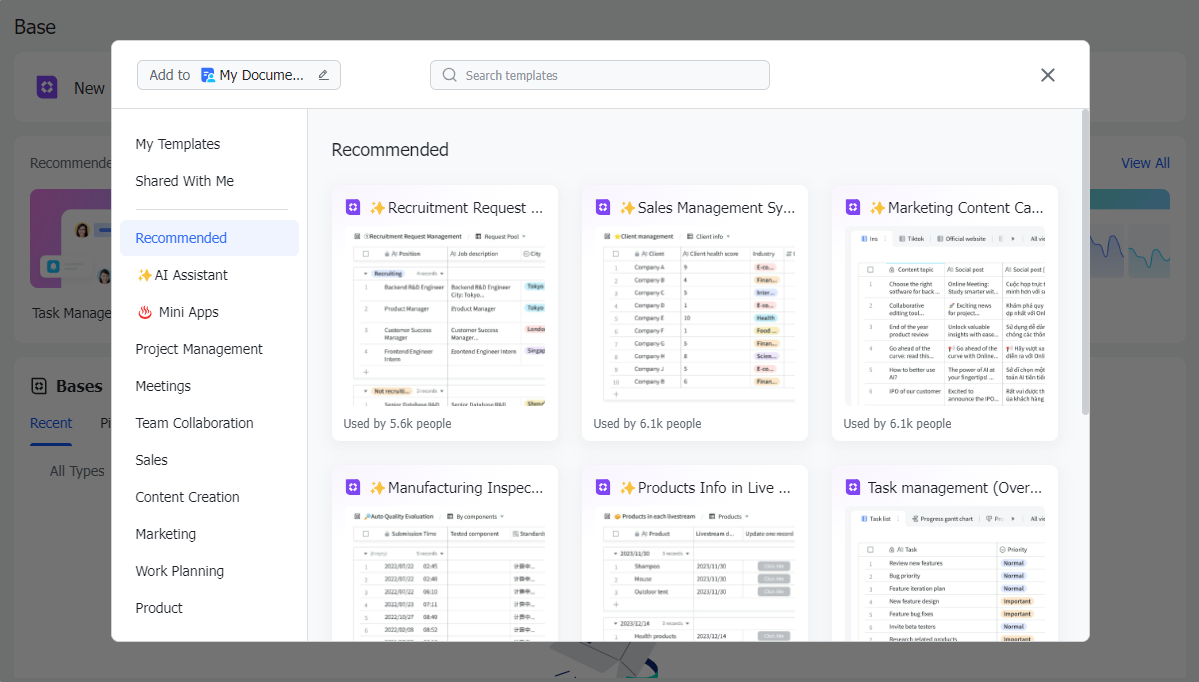Click the Base icon on Task management card

(853, 487)
